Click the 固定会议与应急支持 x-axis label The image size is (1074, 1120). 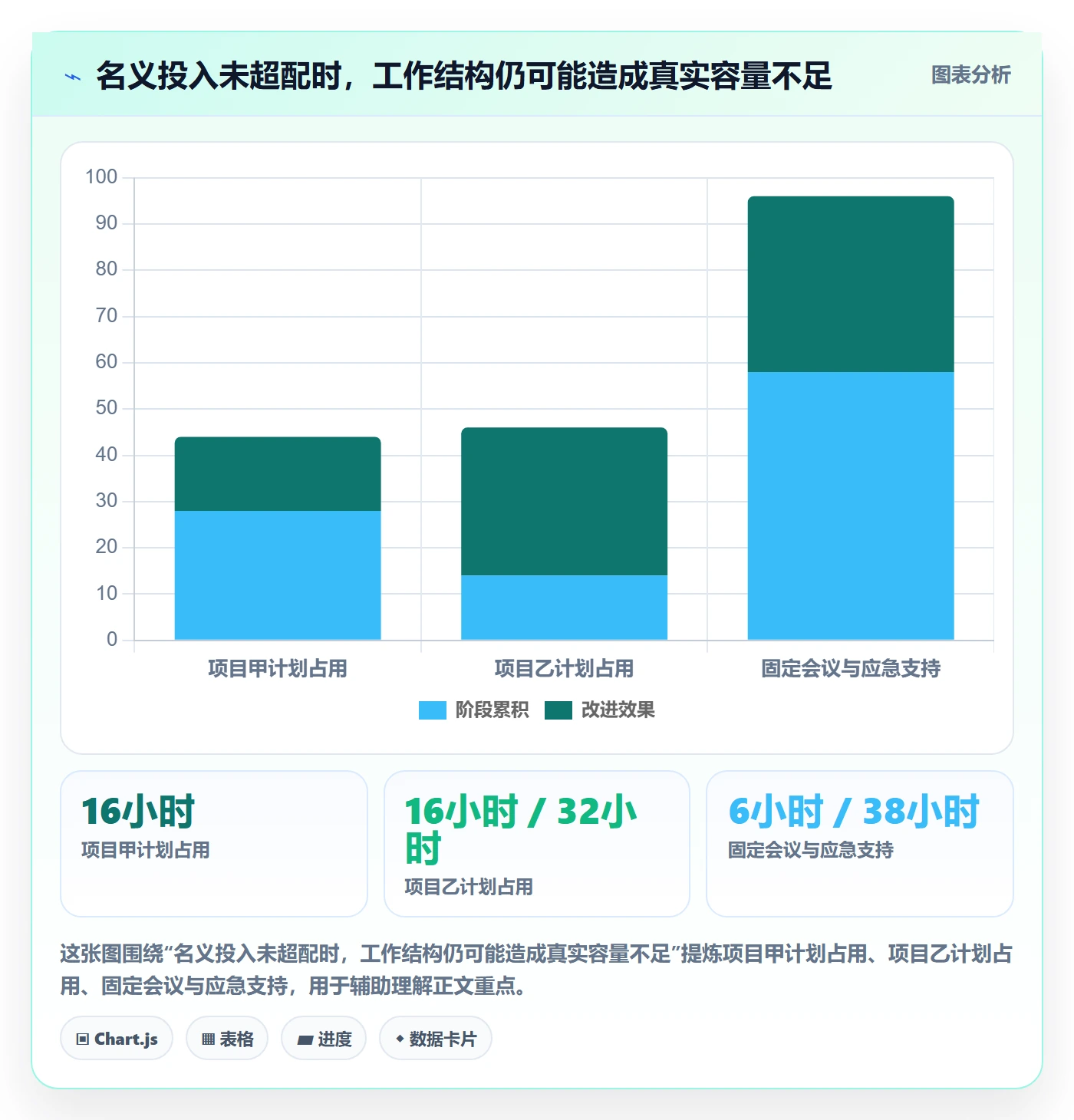click(851, 669)
